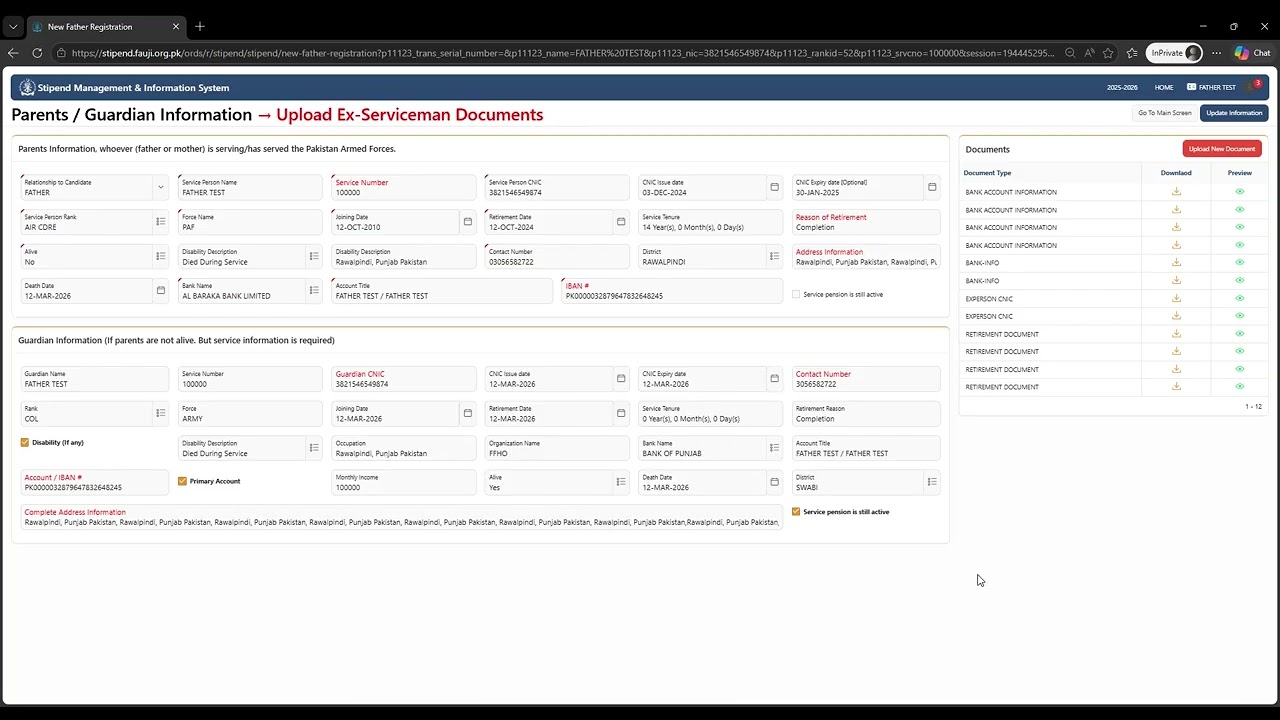Go back in the browser
The height and width of the screenshot is (720, 1280).
point(13,53)
